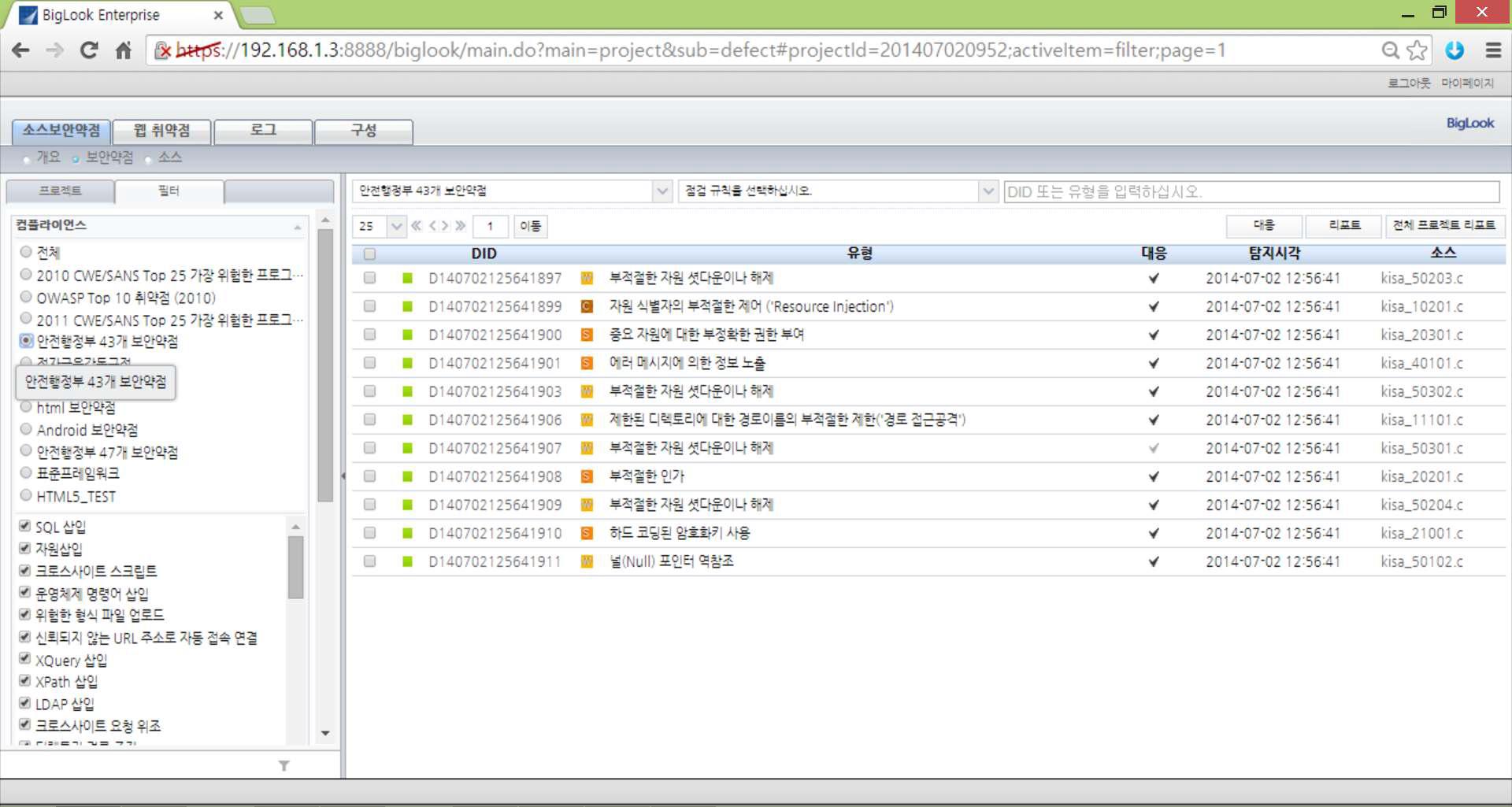1512x807 pixels.
Task: Click the W severity icon of D140702125641897
Action: coord(587,278)
